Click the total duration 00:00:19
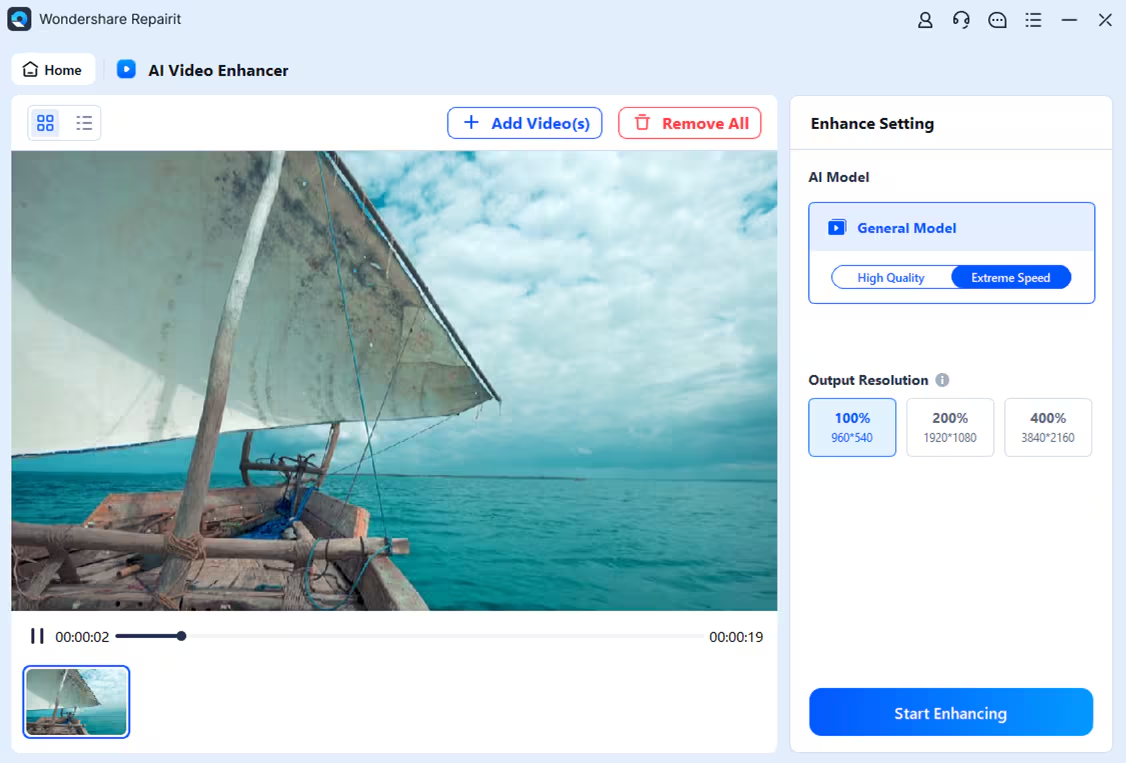This screenshot has width=1126, height=763. coord(736,637)
